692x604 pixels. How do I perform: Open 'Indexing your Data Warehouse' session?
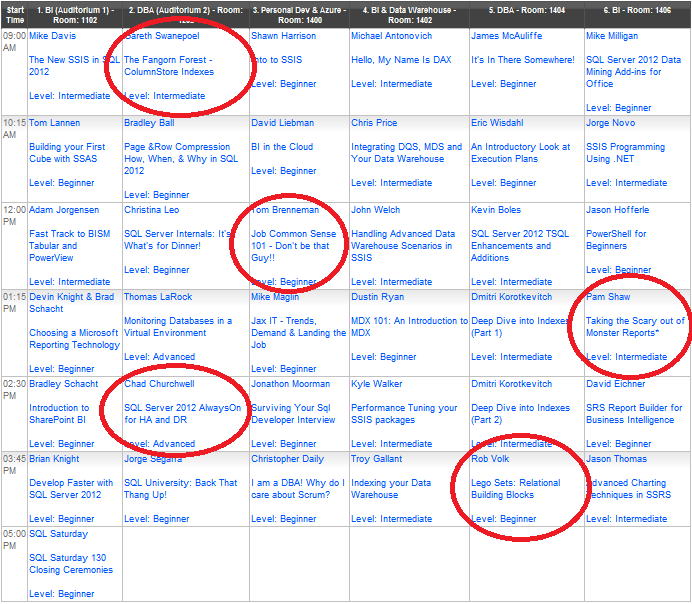(391, 489)
